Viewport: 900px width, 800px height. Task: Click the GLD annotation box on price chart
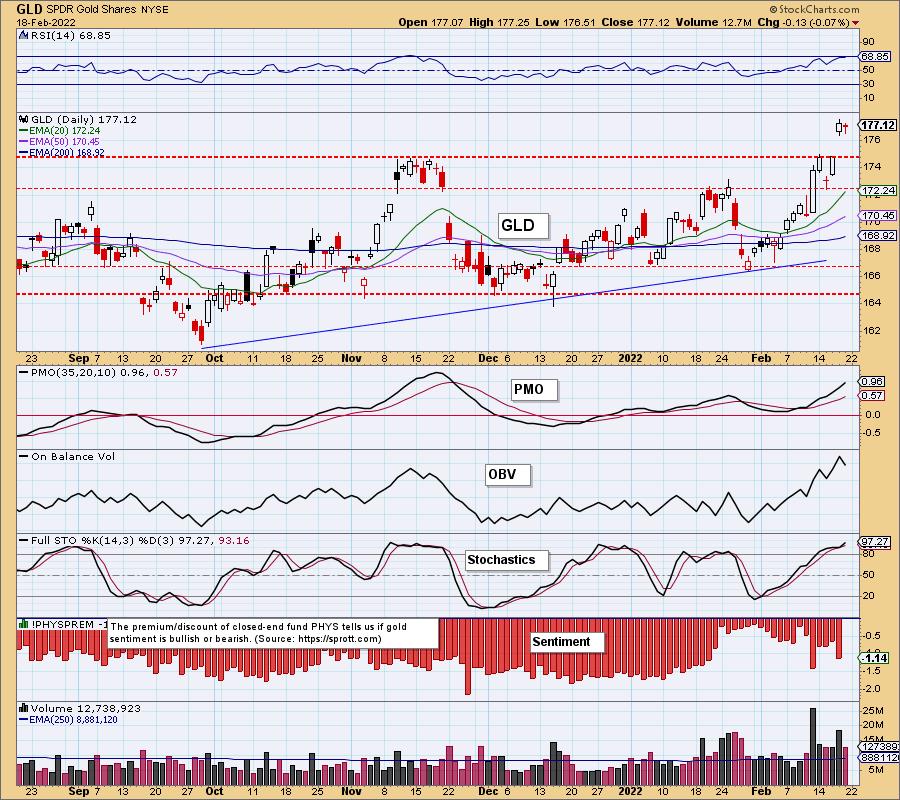[522, 226]
